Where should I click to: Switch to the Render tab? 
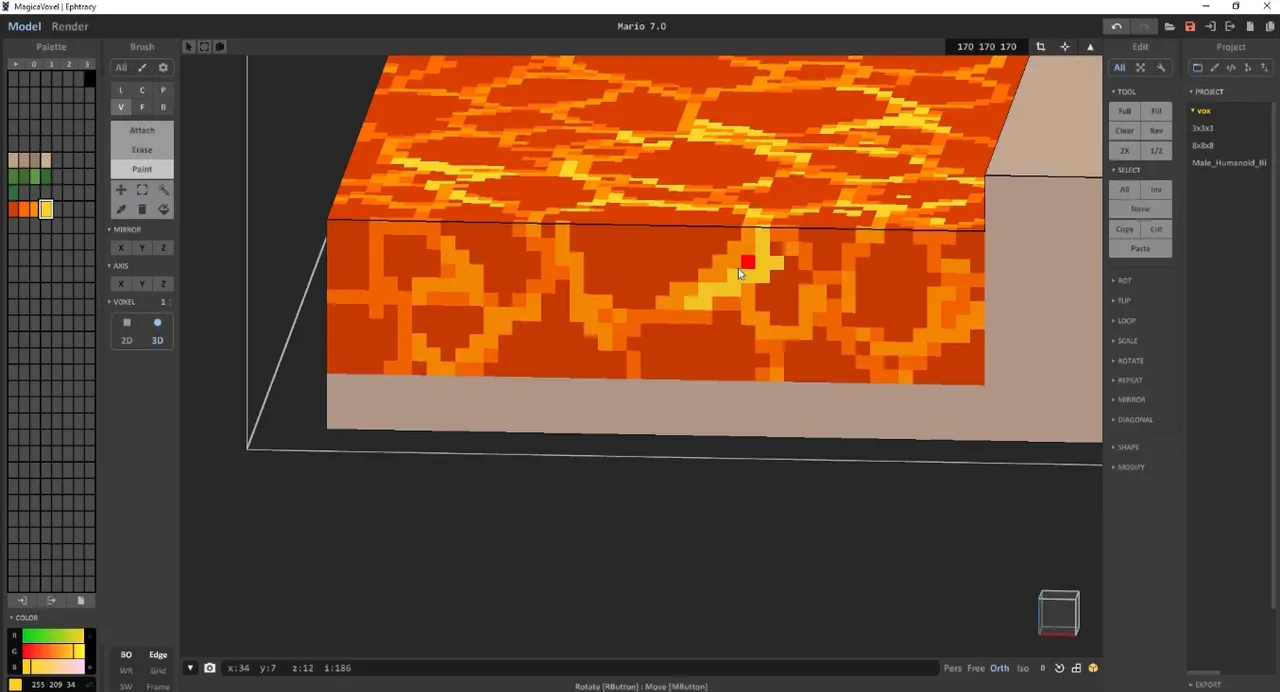coord(70,26)
